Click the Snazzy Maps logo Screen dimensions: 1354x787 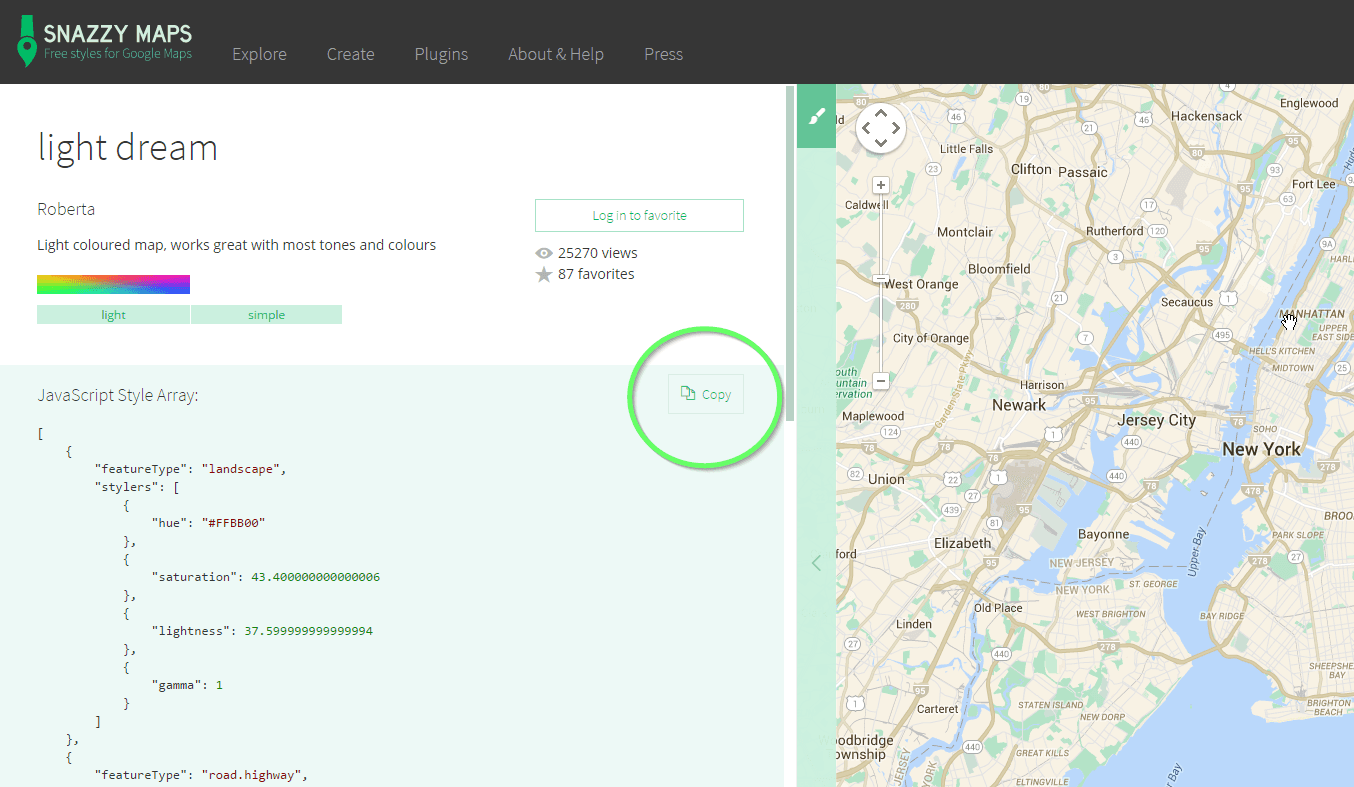pyautogui.click(x=104, y=42)
